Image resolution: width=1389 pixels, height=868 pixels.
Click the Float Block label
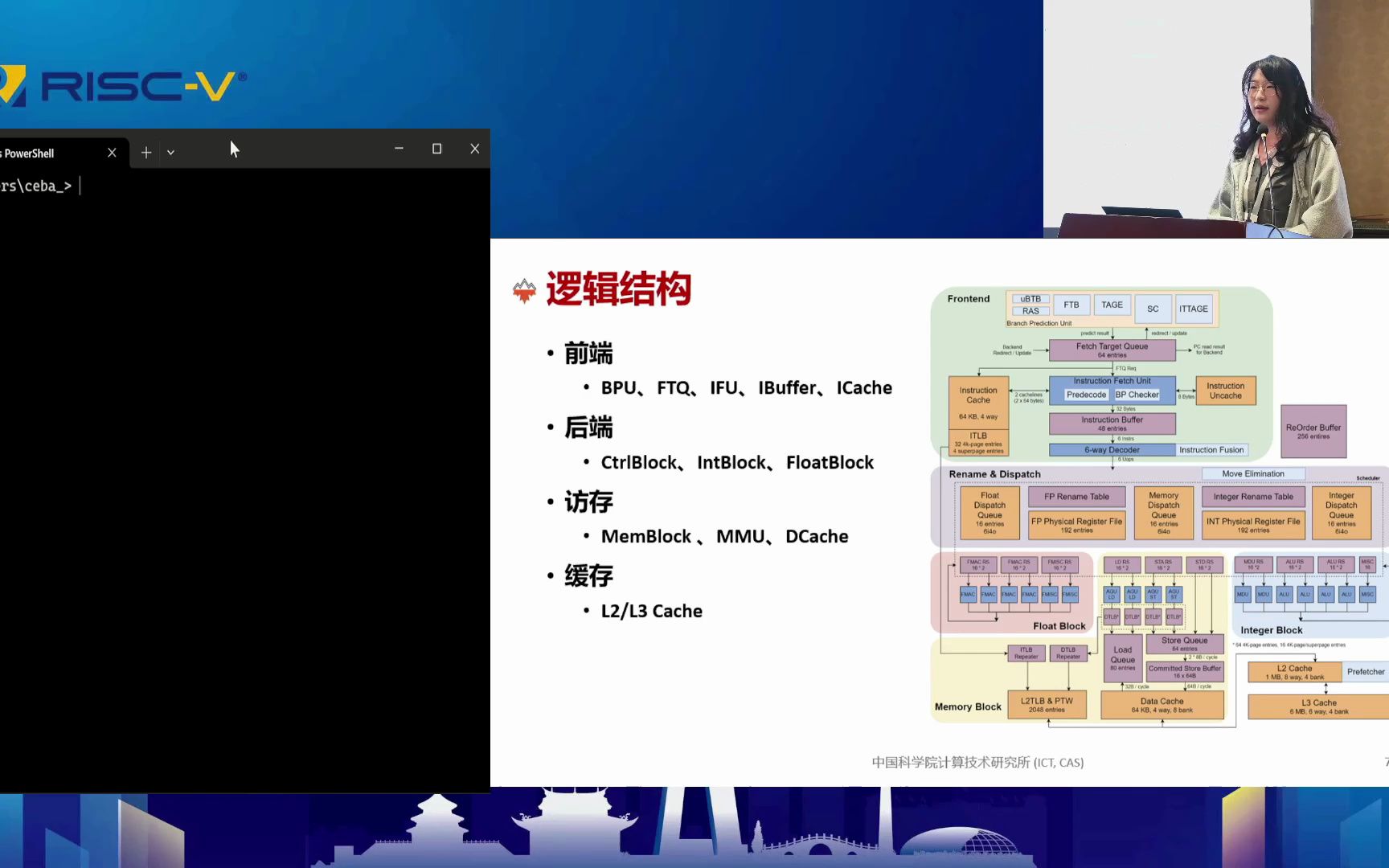tap(1059, 626)
